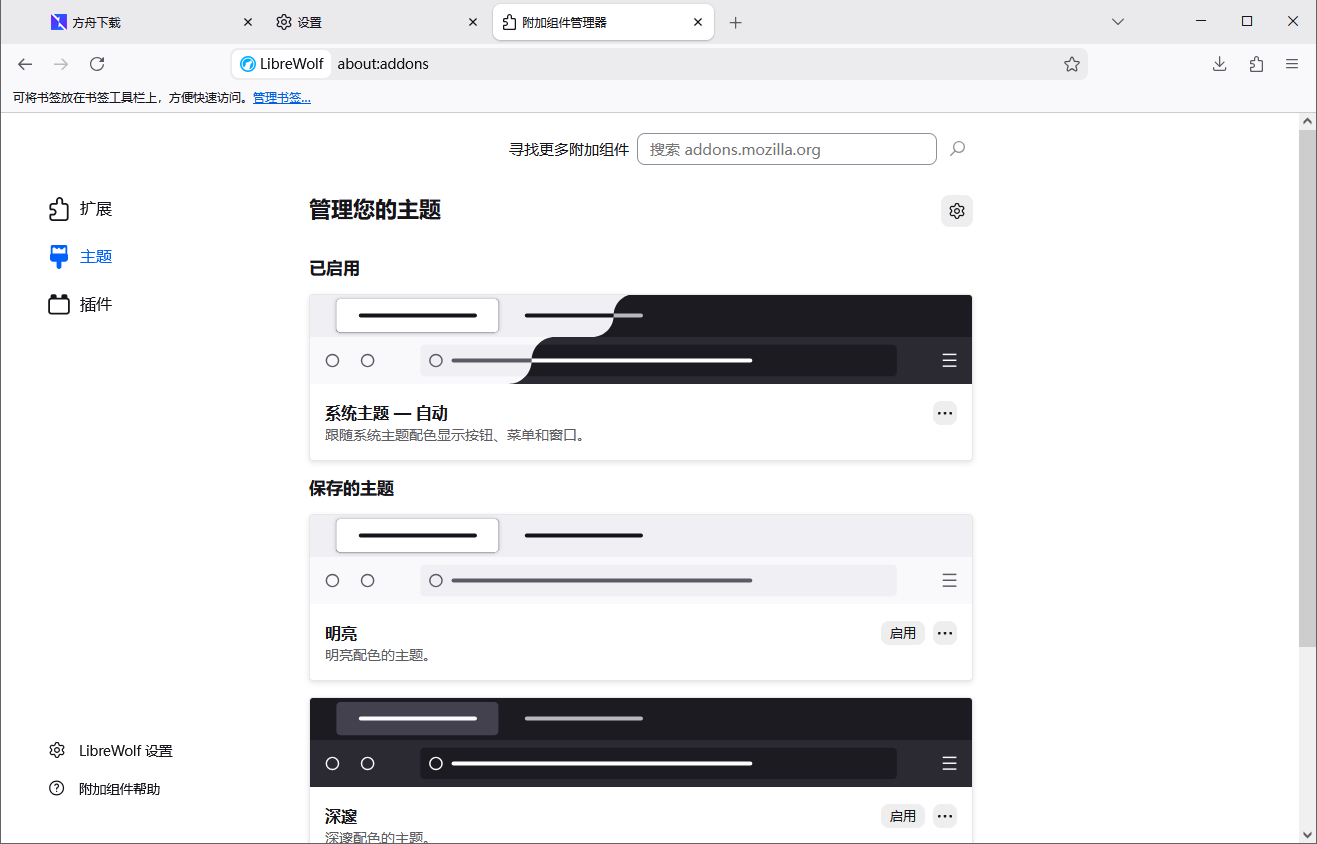Viewport: 1317px width, 844px height.
Task: Enable the 深邃 theme
Action: tap(902, 815)
